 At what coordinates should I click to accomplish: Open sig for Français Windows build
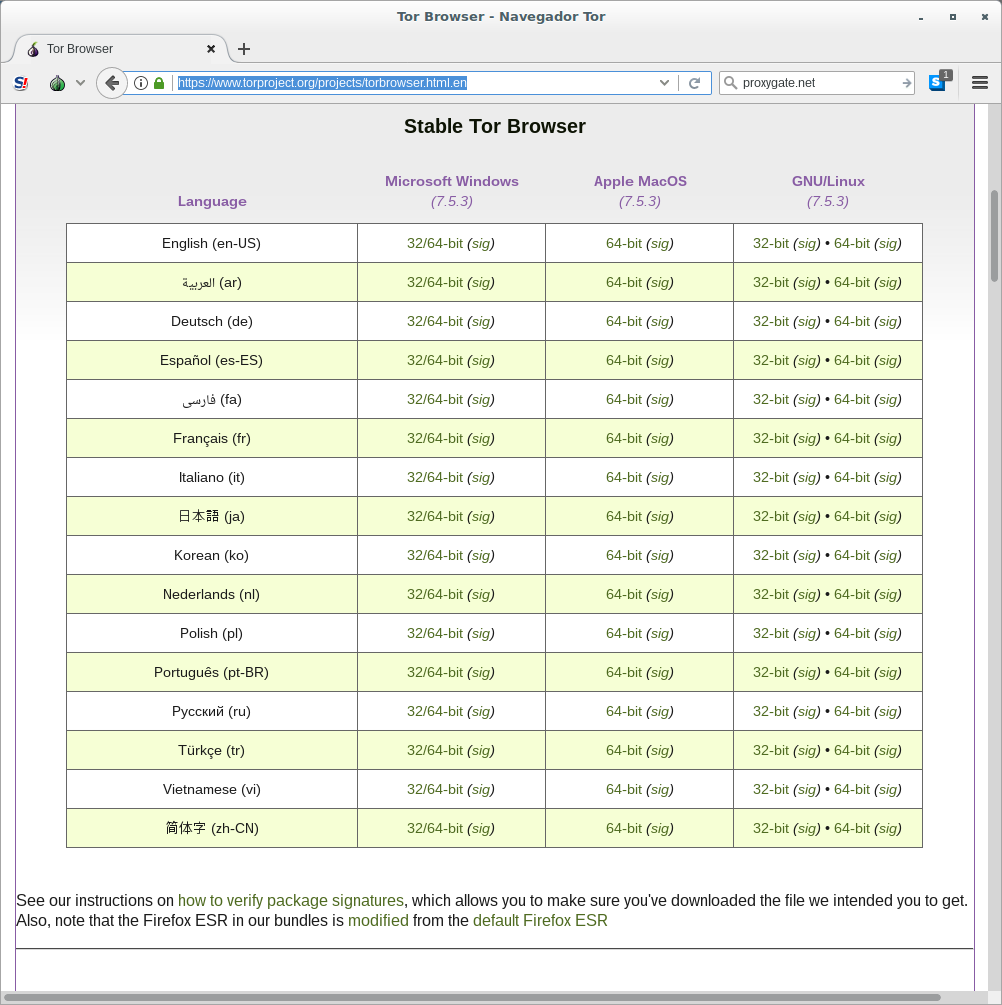coord(481,439)
